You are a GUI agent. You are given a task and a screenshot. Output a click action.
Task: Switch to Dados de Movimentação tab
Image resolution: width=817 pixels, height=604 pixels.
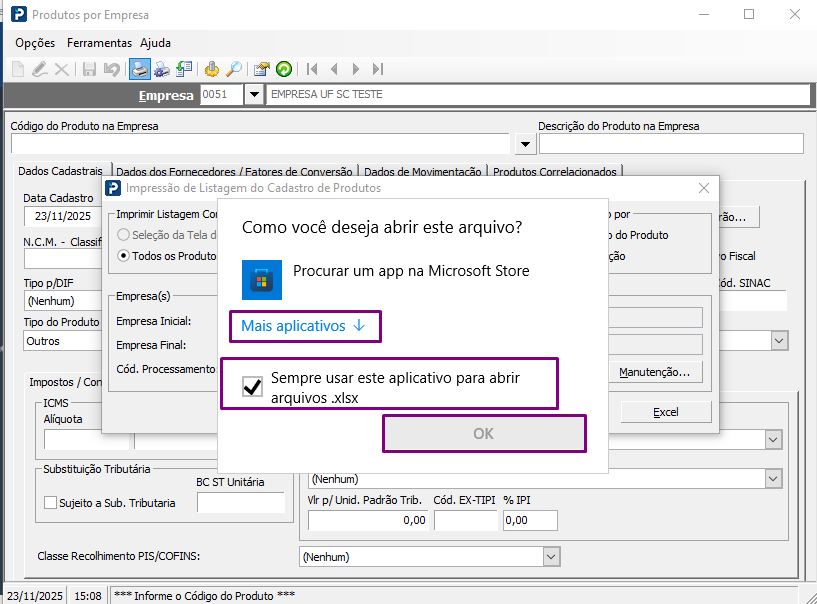click(423, 171)
